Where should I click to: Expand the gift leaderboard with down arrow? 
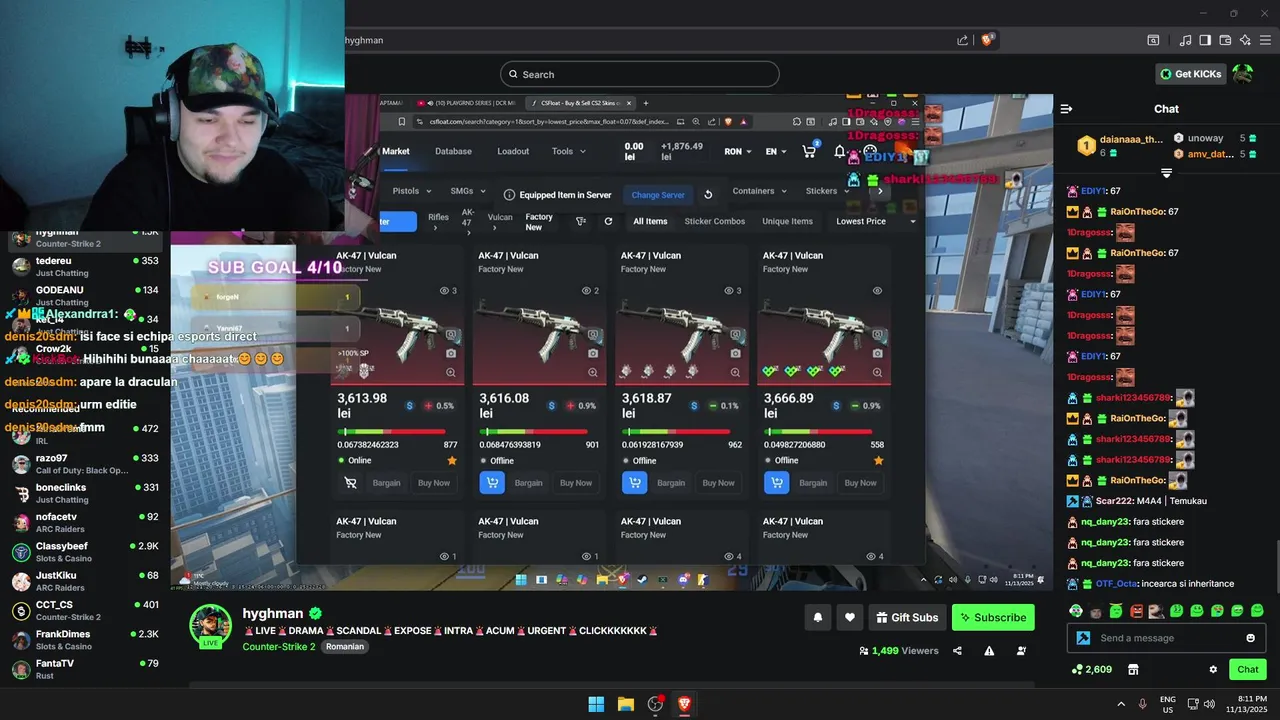coord(1166,173)
